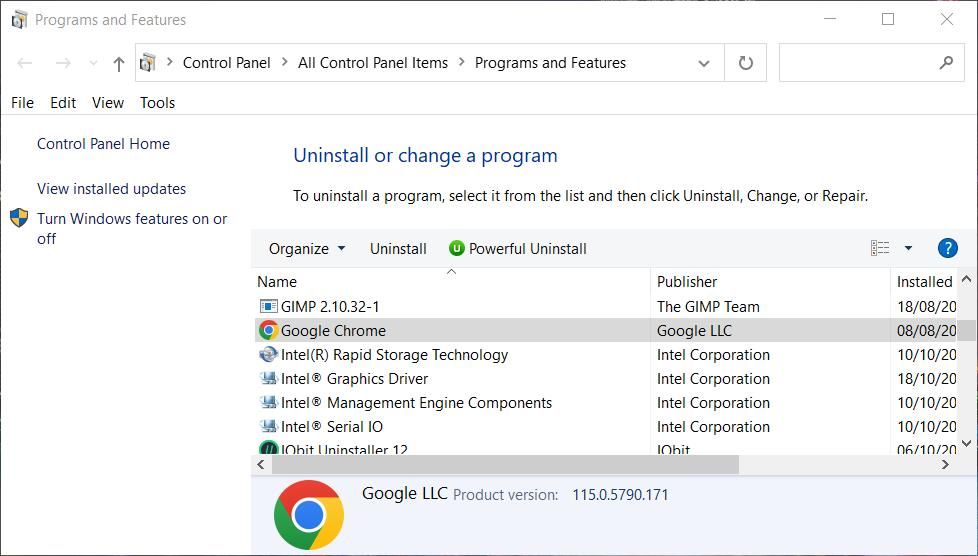Screen dimensions: 978x556
Task: Expand the view options dropdown arrow
Action: pos(908,248)
